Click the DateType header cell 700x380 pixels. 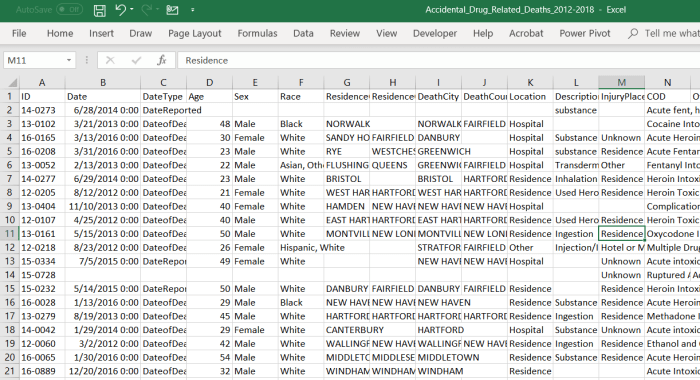[x=163, y=96]
